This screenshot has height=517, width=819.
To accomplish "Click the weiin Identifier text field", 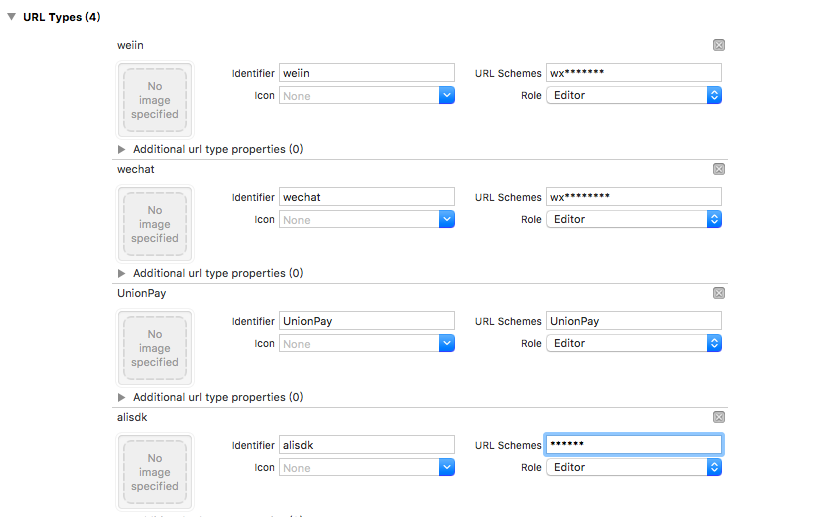I will 366,73.
